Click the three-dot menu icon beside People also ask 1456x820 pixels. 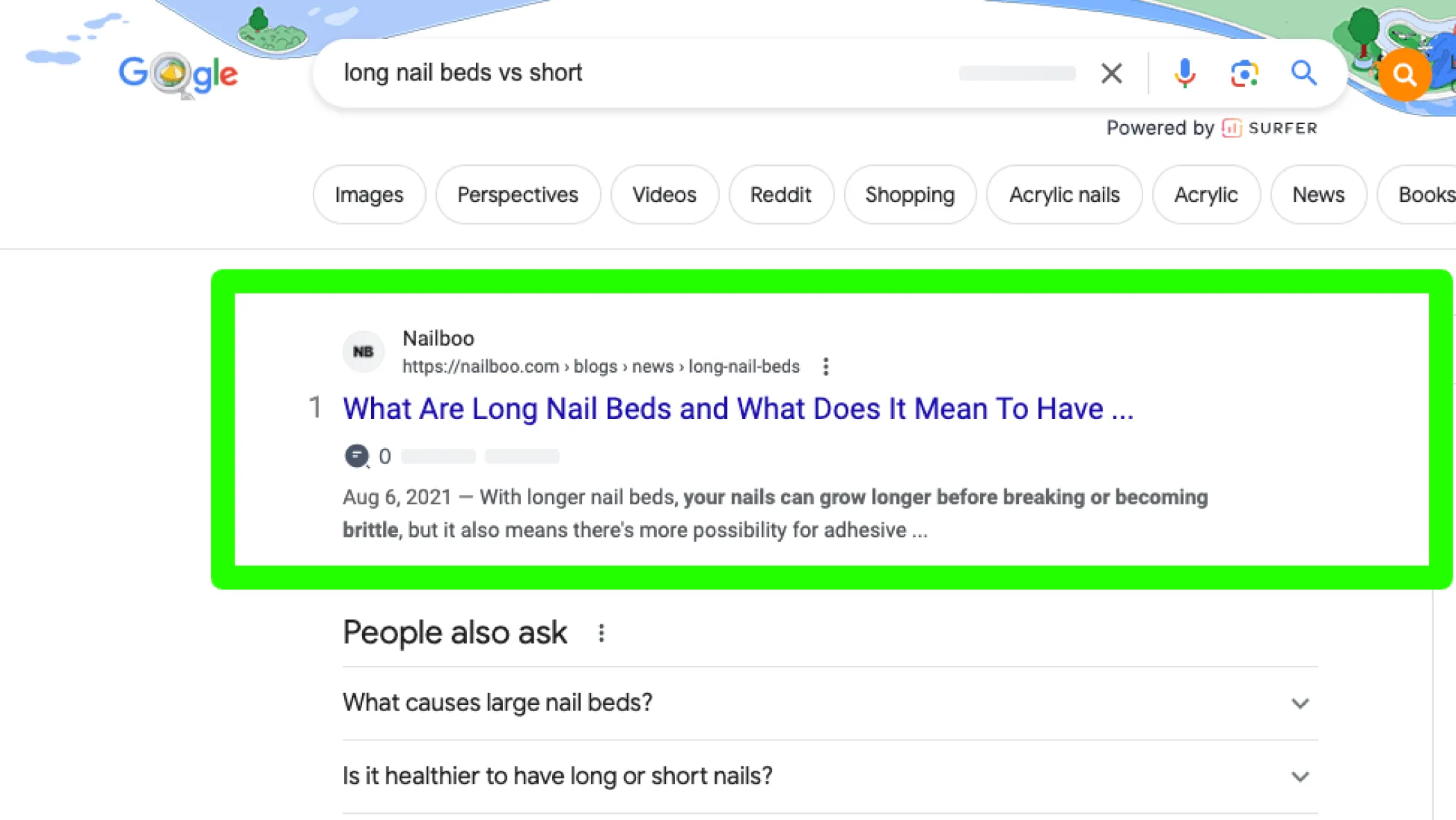pyautogui.click(x=601, y=633)
